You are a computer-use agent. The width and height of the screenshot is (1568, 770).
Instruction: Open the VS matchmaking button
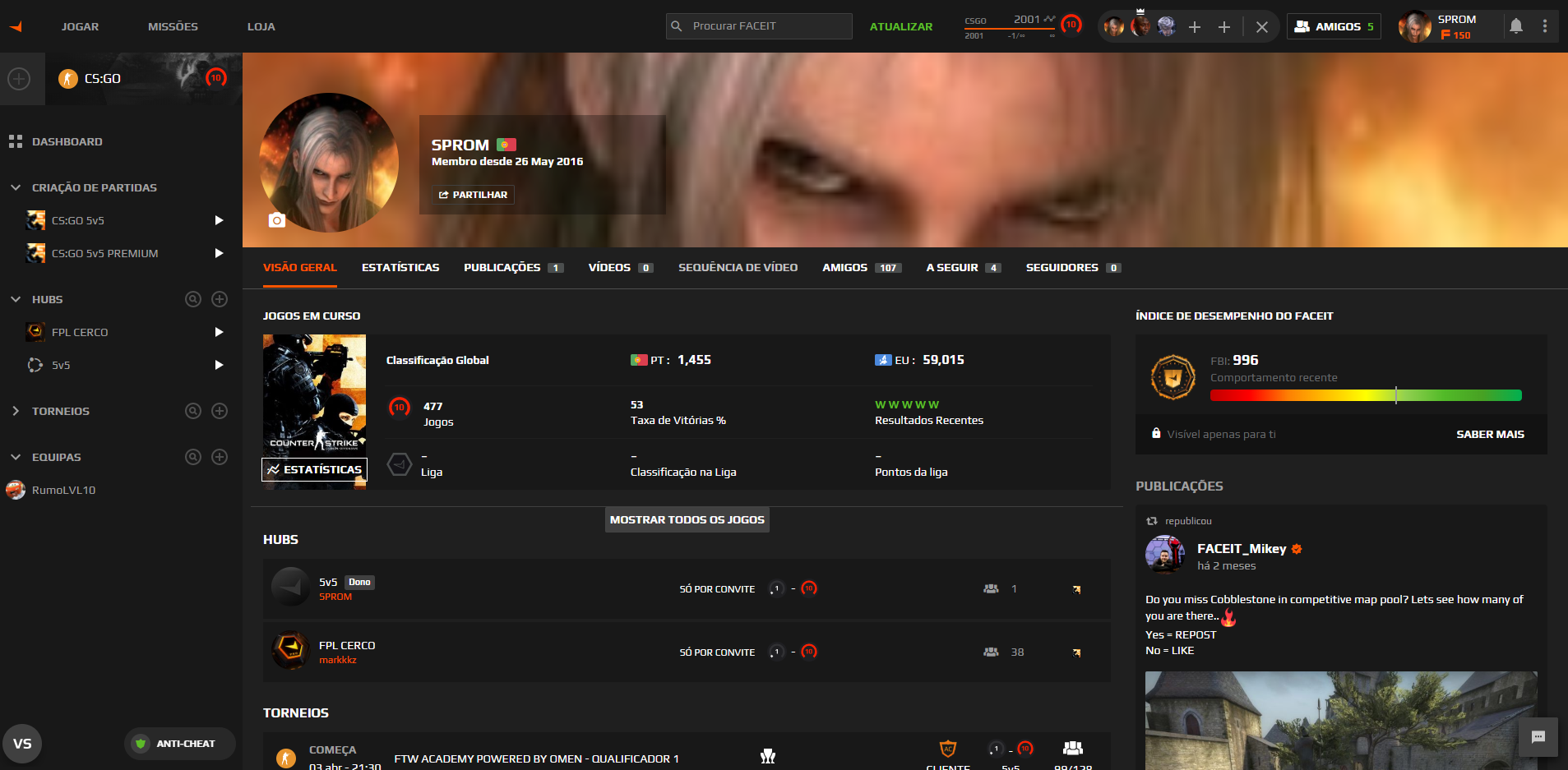point(22,744)
